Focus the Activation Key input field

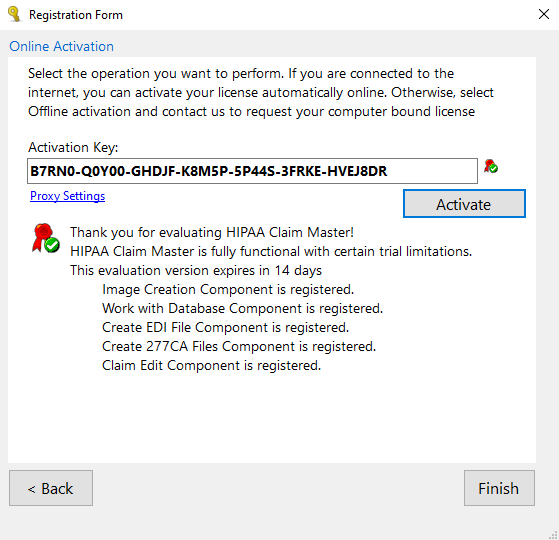pyautogui.click(x=252, y=171)
